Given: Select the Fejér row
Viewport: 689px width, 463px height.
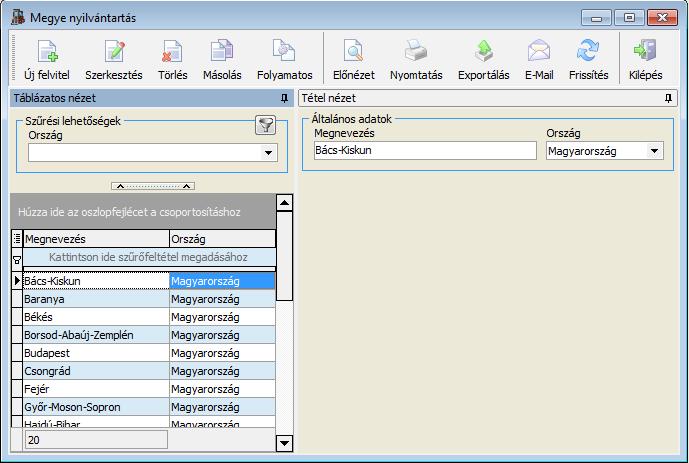Looking at the screenshot, I should pyautogui.click(x=149, y=389).
